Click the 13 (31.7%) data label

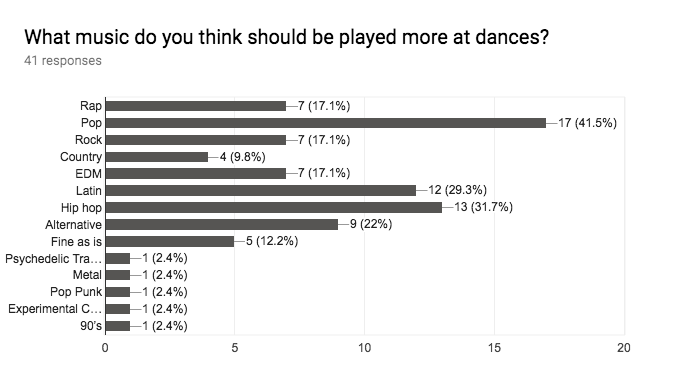click(x=484, y=207)
